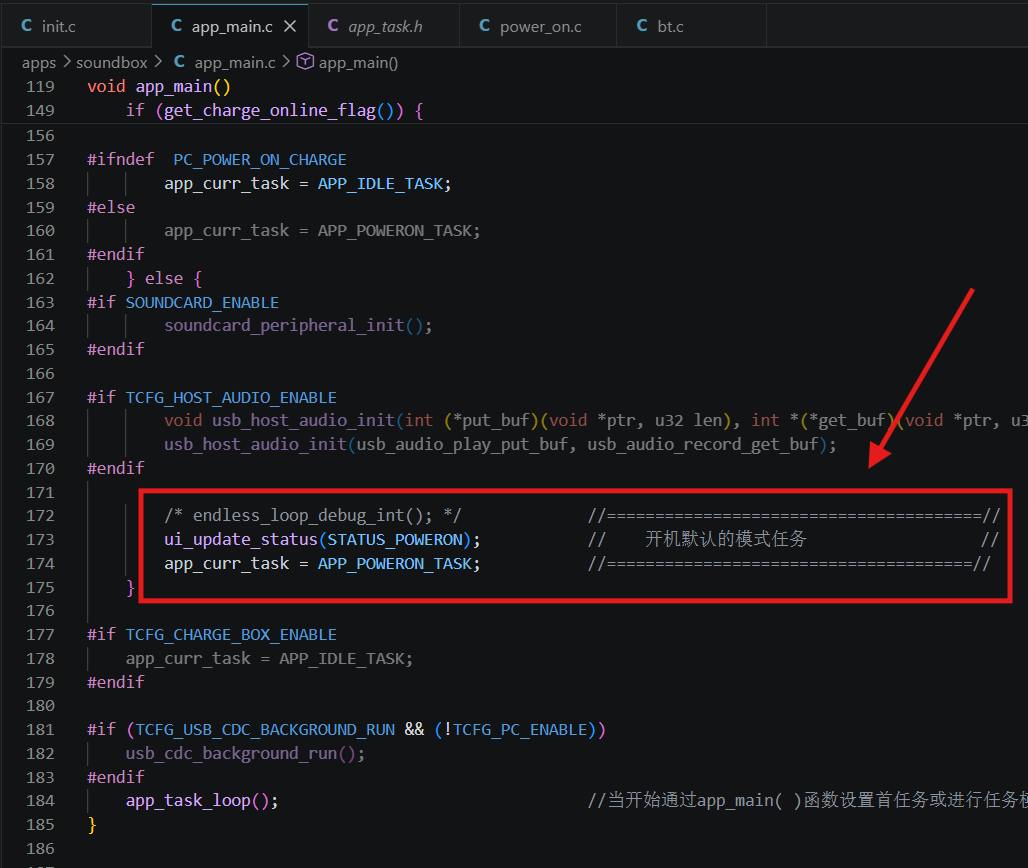The height and width of the screenshot is (868, 1028).
Task: Click 'soundbox' breadcrumb folder
Action: [111, 62]
